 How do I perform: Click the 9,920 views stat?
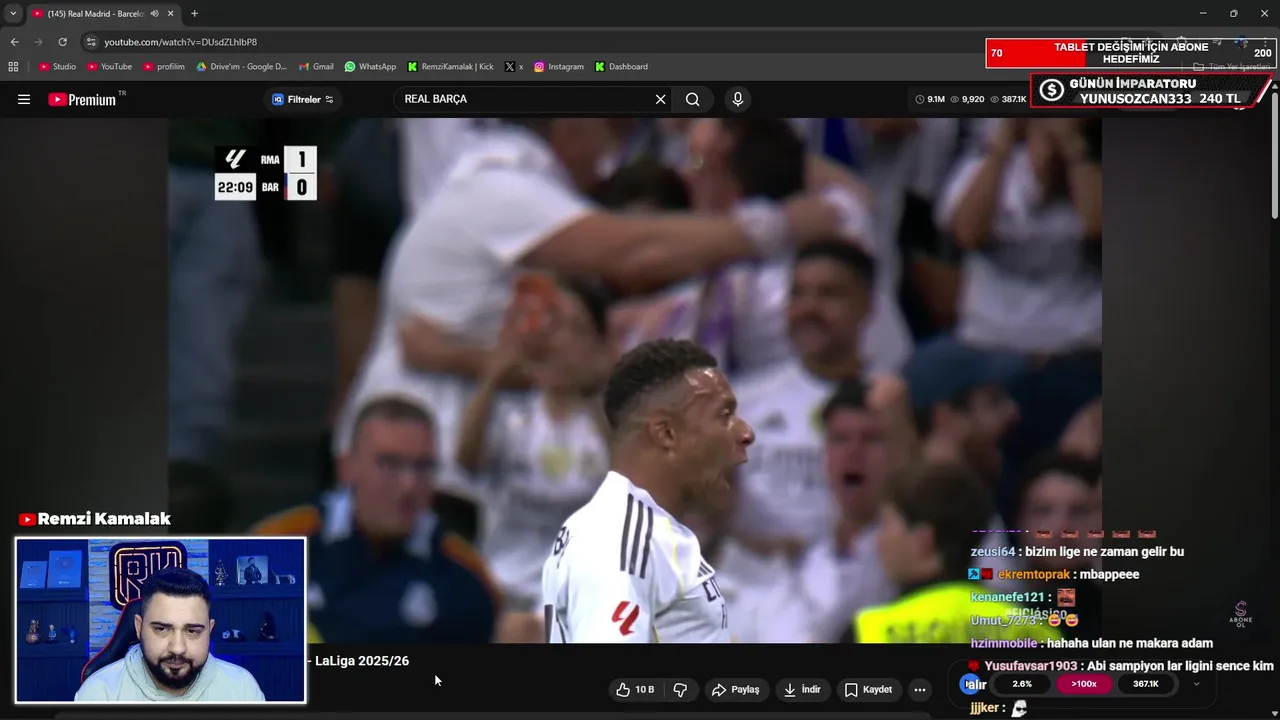(x=966, y=99)
